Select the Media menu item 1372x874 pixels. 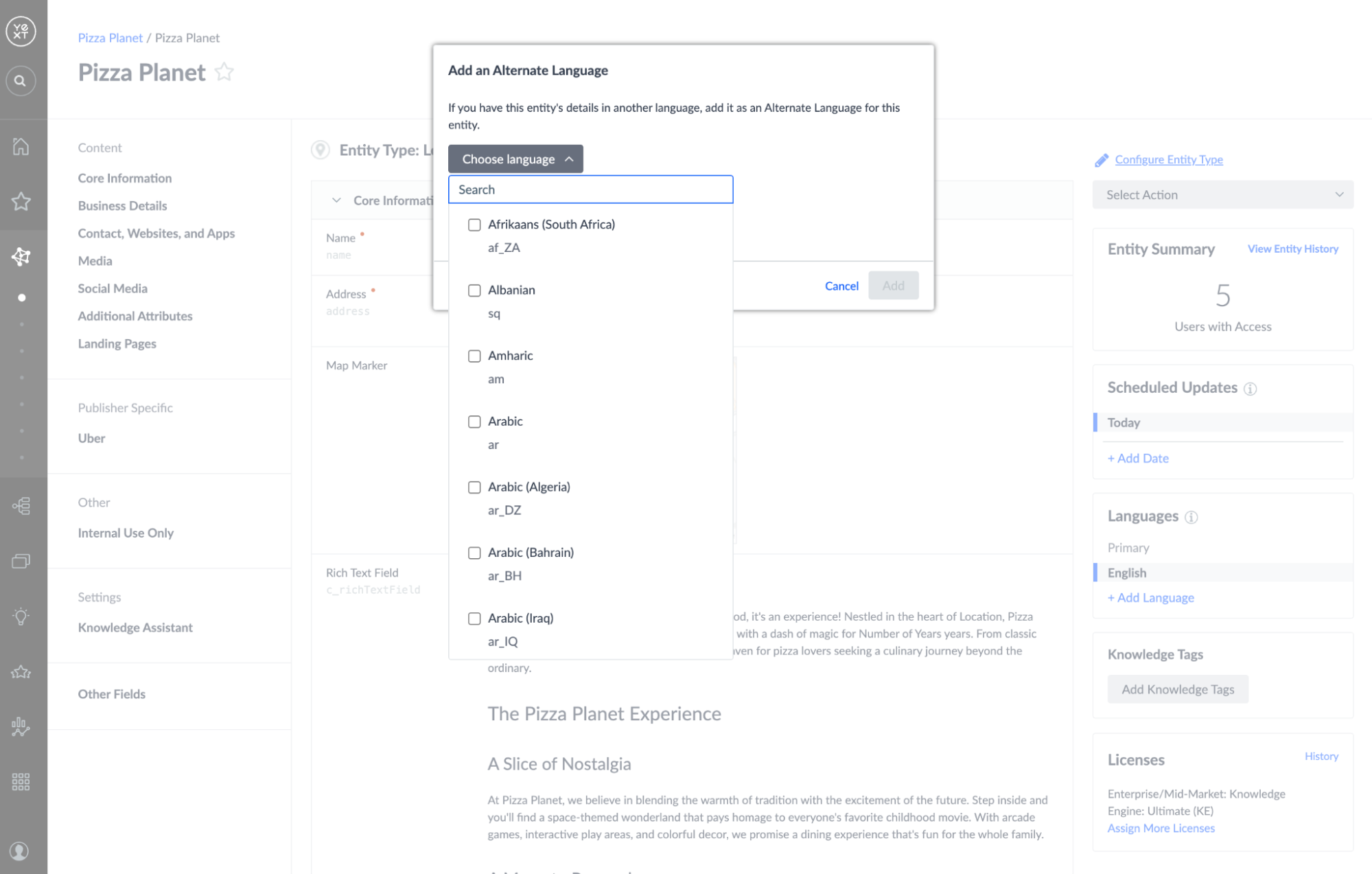(95, 260)
